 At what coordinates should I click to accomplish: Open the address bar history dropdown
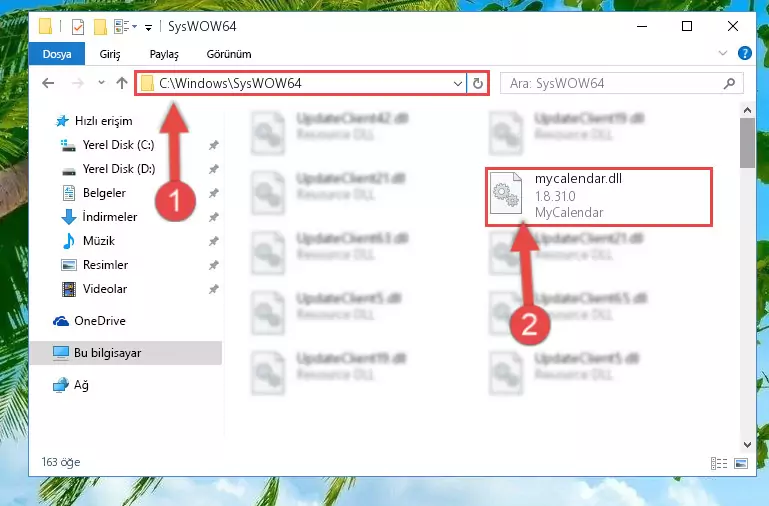tap(458, 83)
